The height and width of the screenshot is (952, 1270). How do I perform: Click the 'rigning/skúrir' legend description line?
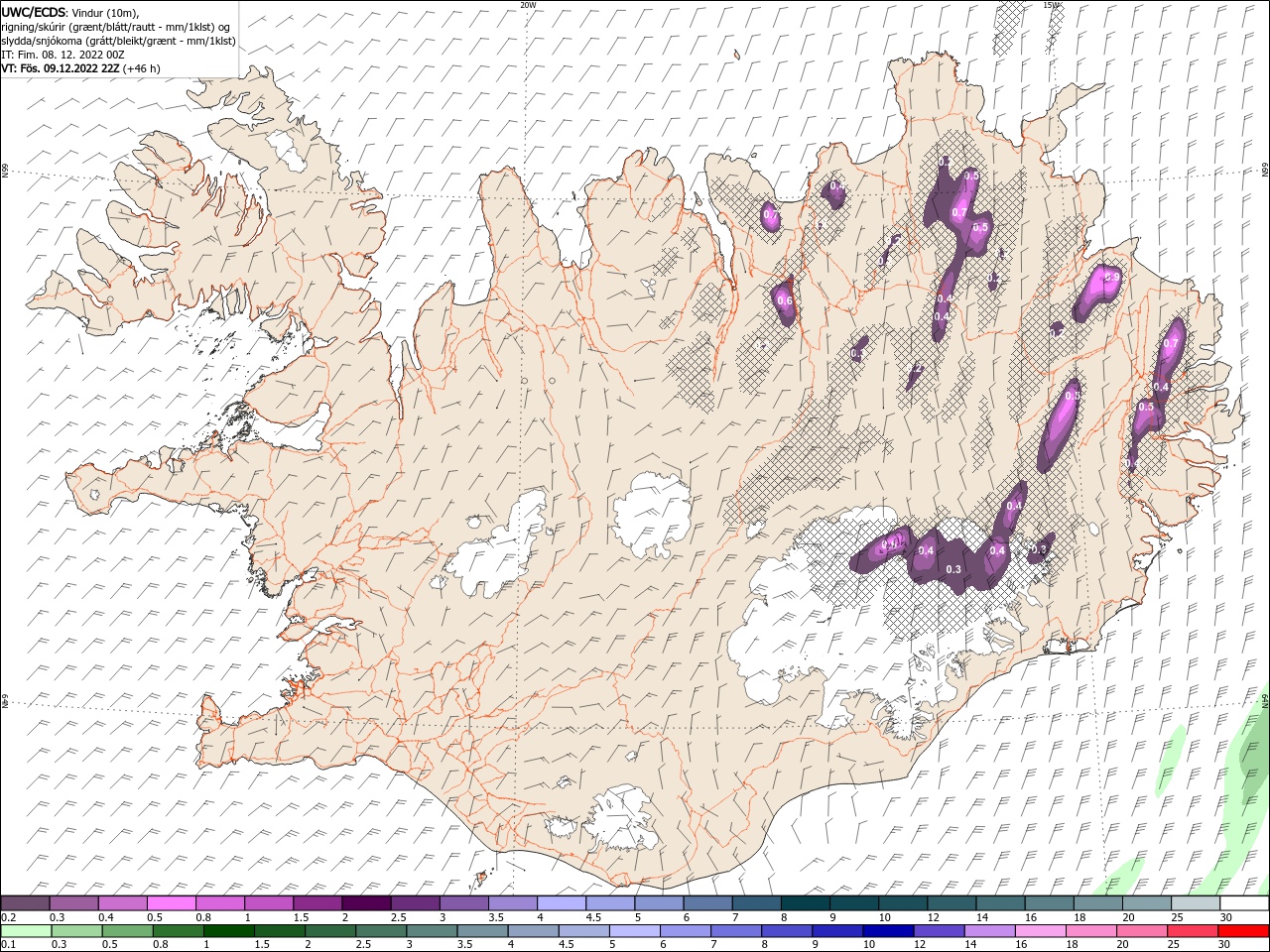[116, 27]
